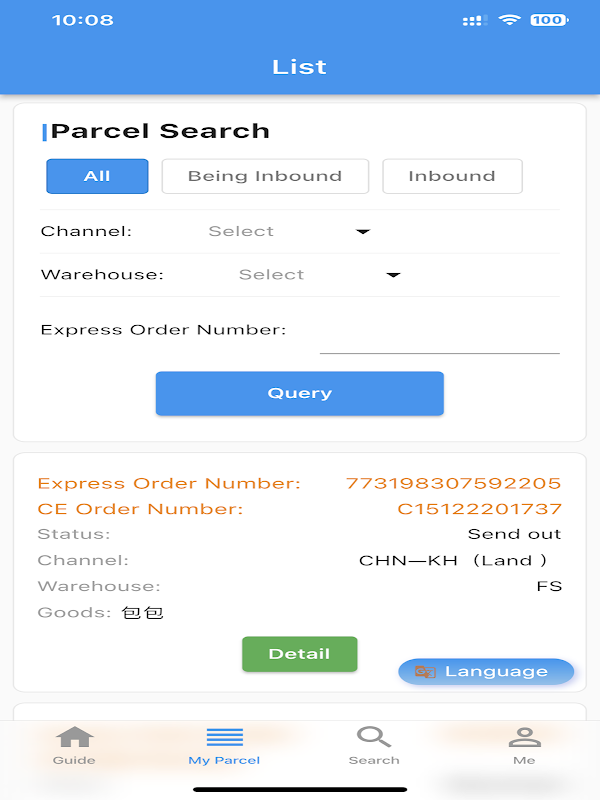Open the Me profile icon

[524, 738]
